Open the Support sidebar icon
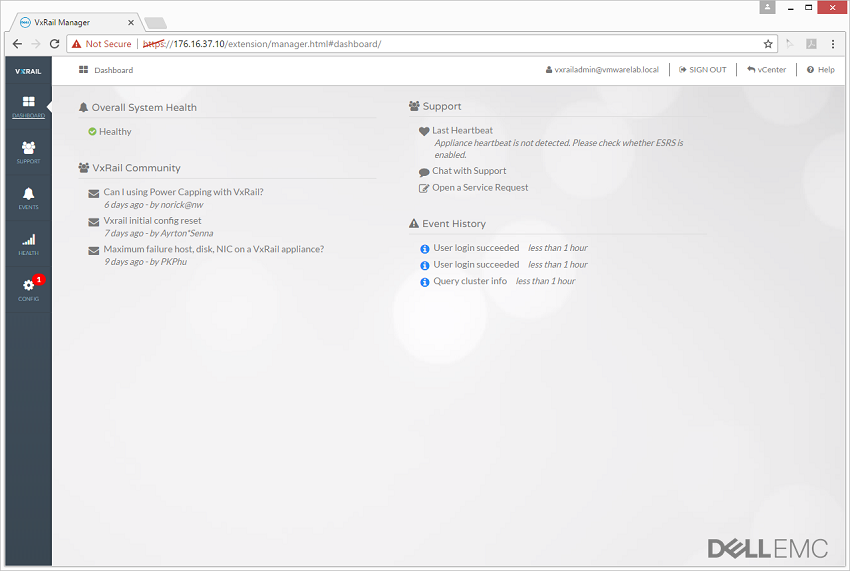Screen dimensions: 850x571 tap(28, 147)
